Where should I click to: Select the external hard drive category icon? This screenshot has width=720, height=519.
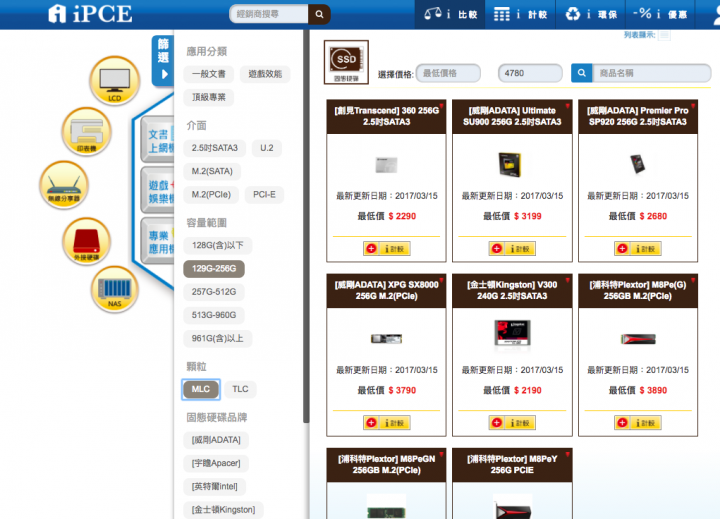86,242
